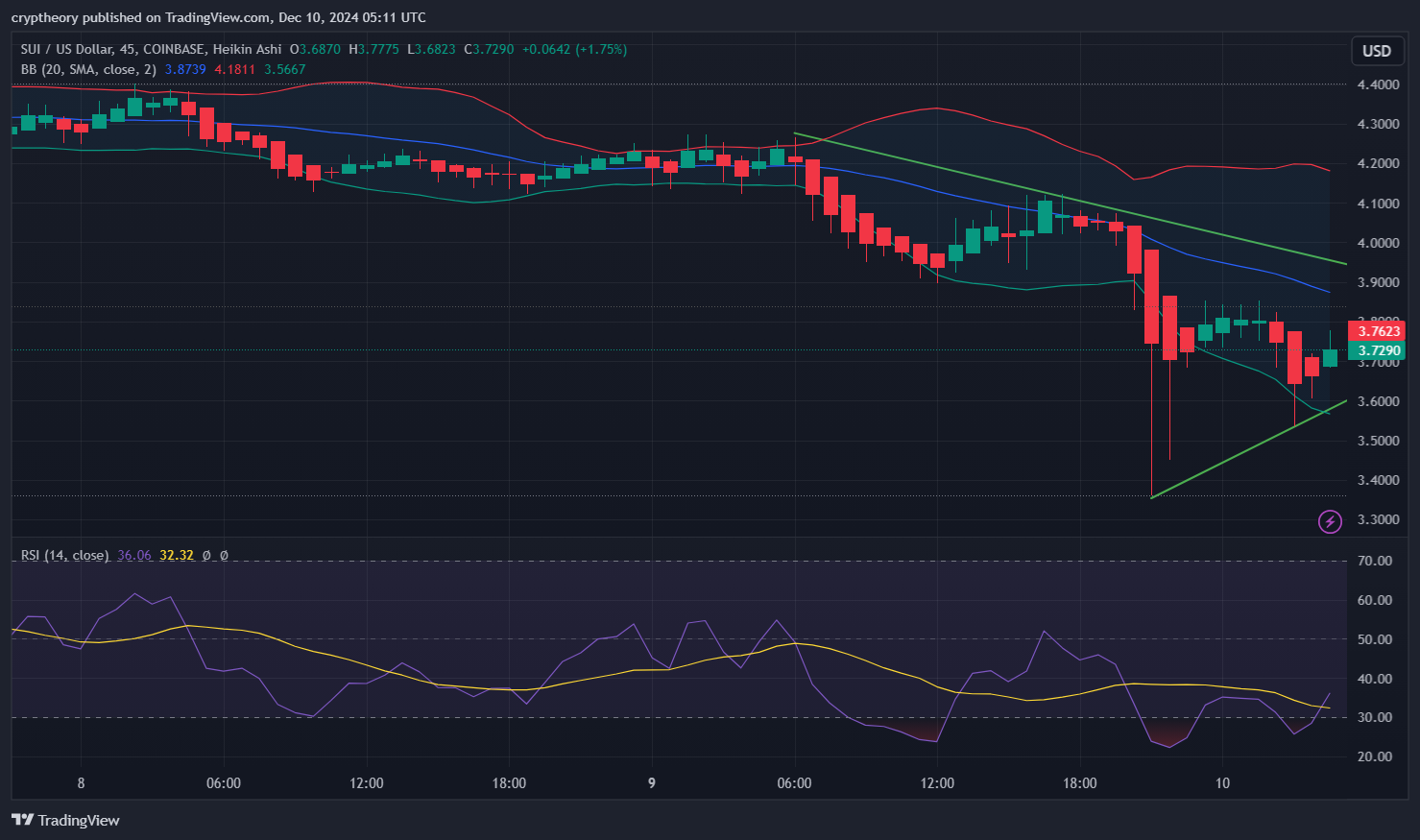
Task: Click the 3.3000 price axis label
Action: (x=1378, y=519)
